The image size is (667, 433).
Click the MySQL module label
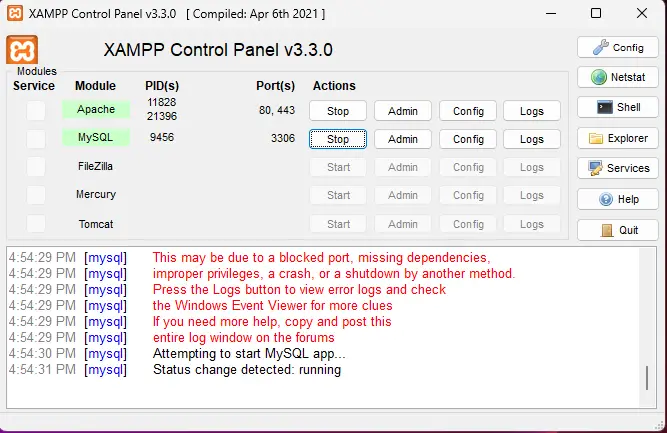tap(96, 137)
